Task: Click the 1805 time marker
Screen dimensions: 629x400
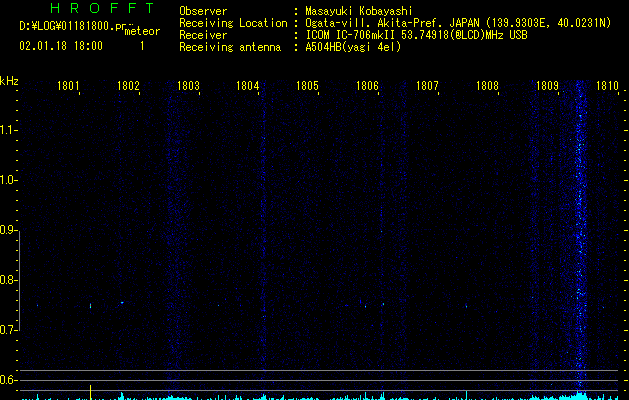Action: coord(307,86)
